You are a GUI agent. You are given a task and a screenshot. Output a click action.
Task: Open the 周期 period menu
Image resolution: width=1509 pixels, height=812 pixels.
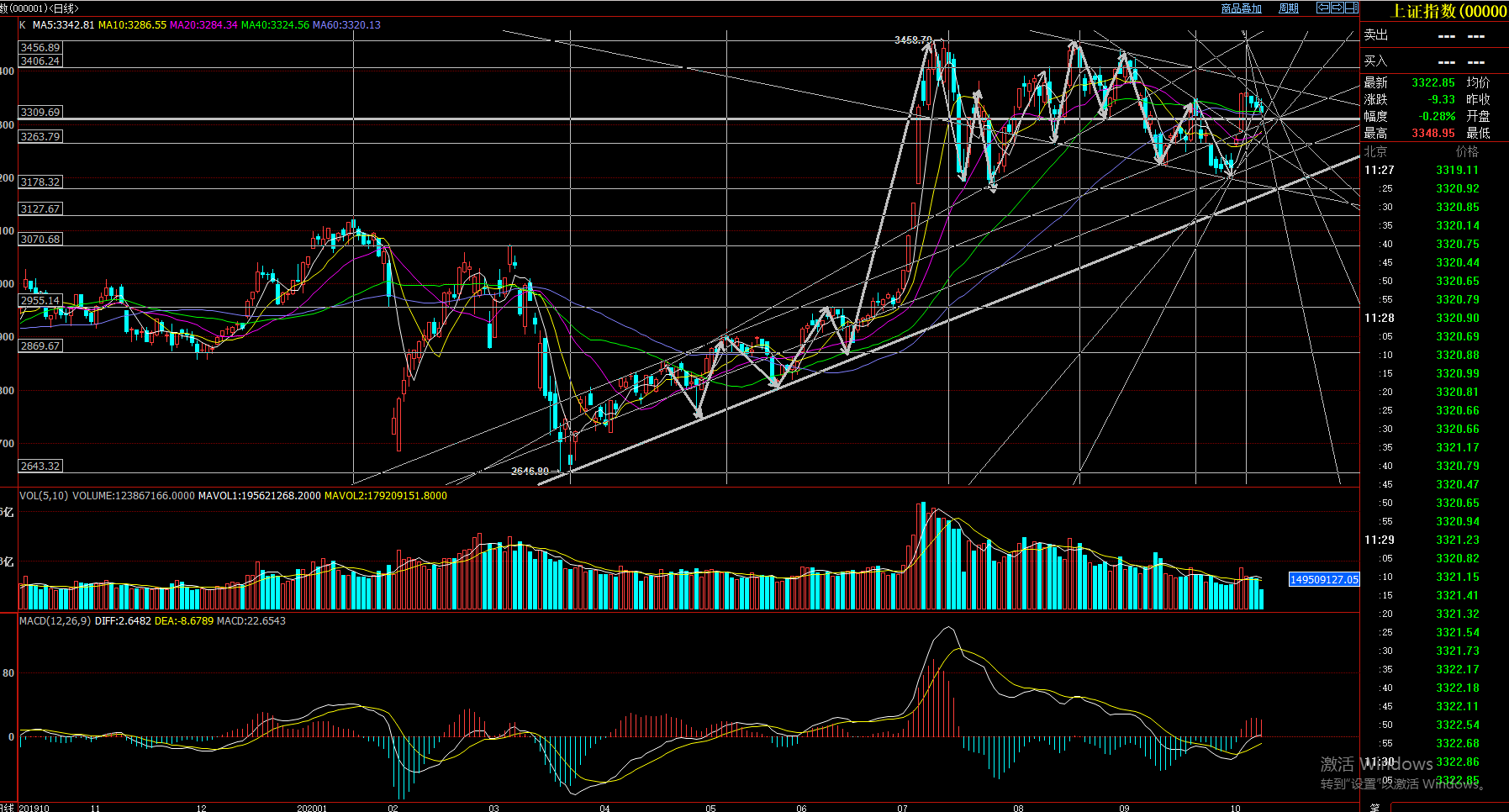point(1288,8)
